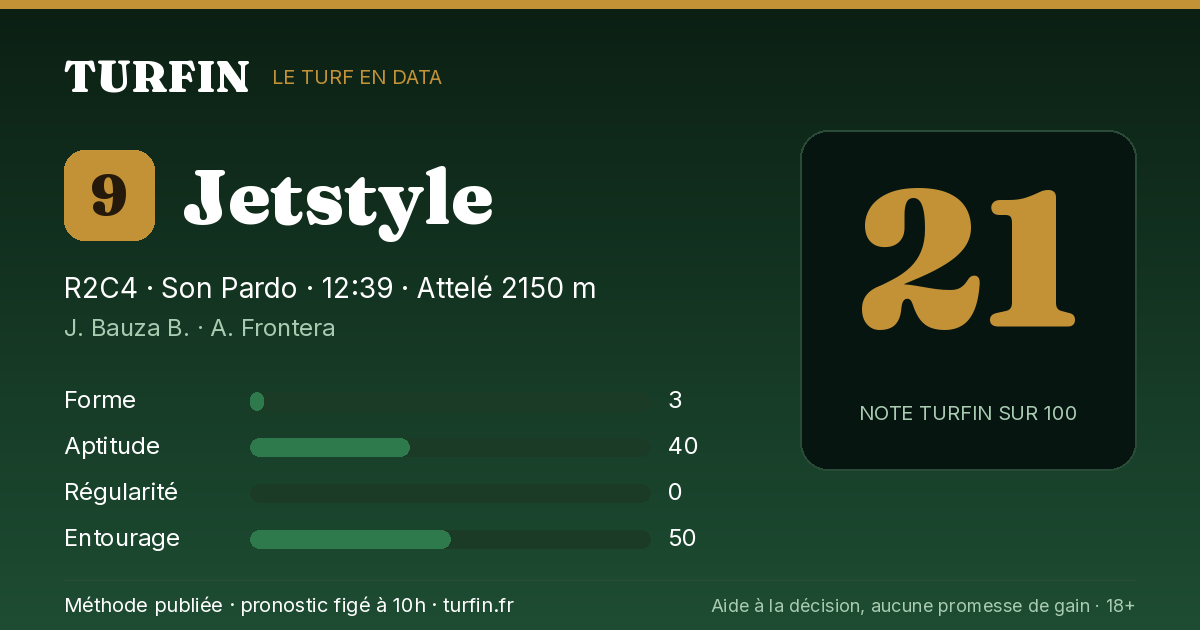Screen dimensions: 1200x630
Task: Click the large Turfin score 21
Action: [968, 260]
